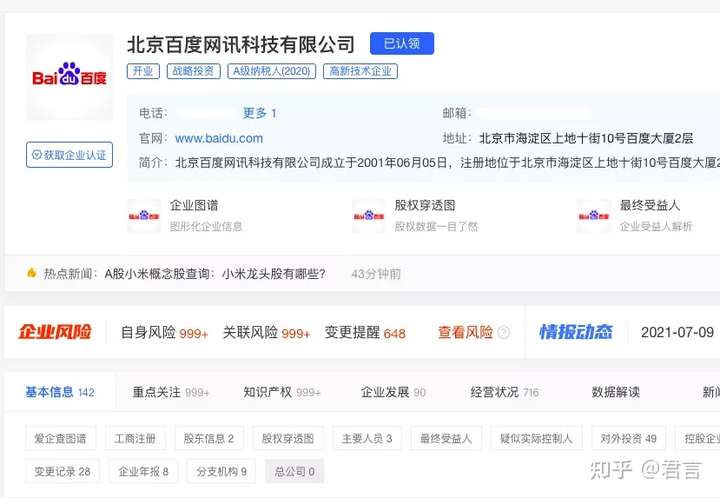Jump to 分支机构 9 section
720x498 pixels.
click(222, 471)
